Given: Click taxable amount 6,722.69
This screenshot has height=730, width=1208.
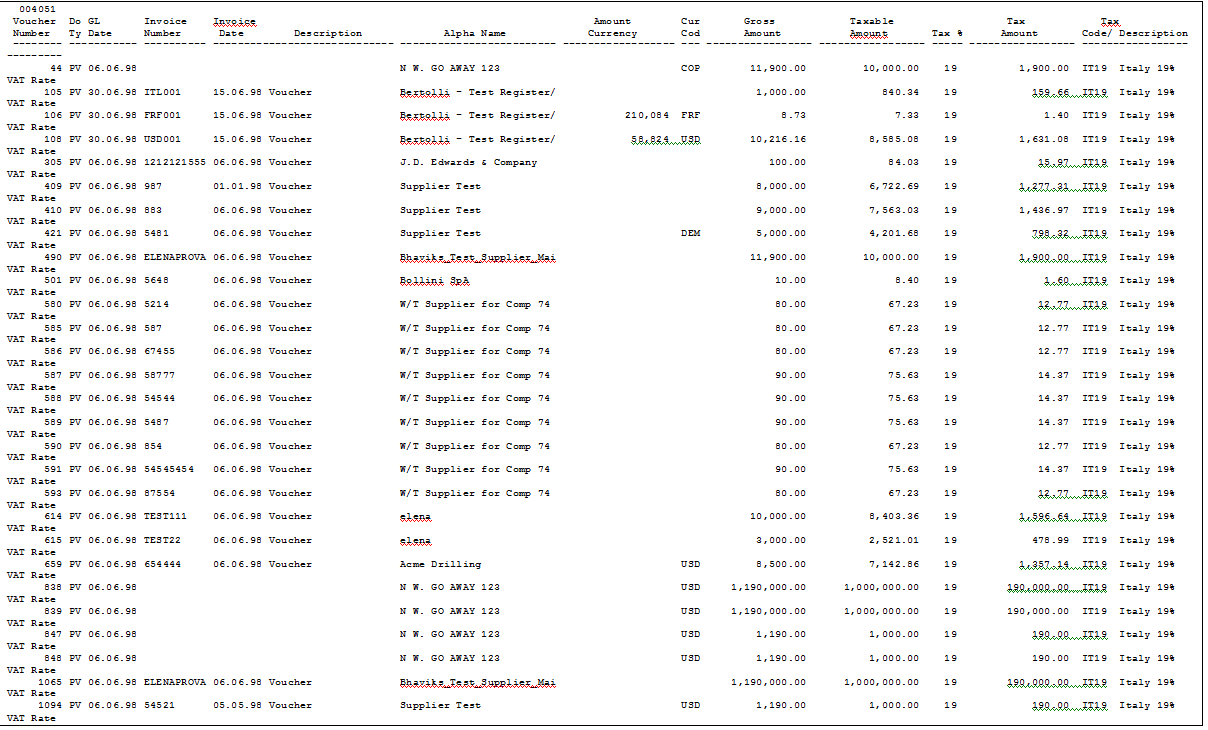Looking at the screenshot, I should [x=894, y=186].
